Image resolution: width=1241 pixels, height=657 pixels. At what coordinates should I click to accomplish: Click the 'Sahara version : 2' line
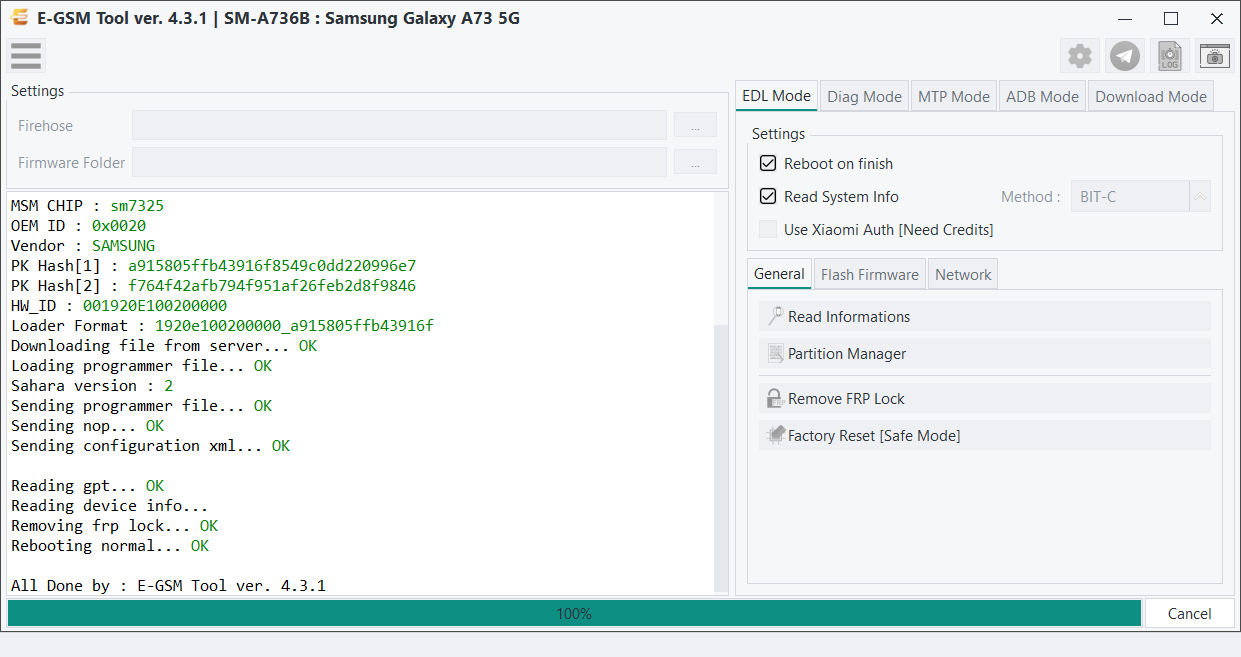[x=92, y=386]
